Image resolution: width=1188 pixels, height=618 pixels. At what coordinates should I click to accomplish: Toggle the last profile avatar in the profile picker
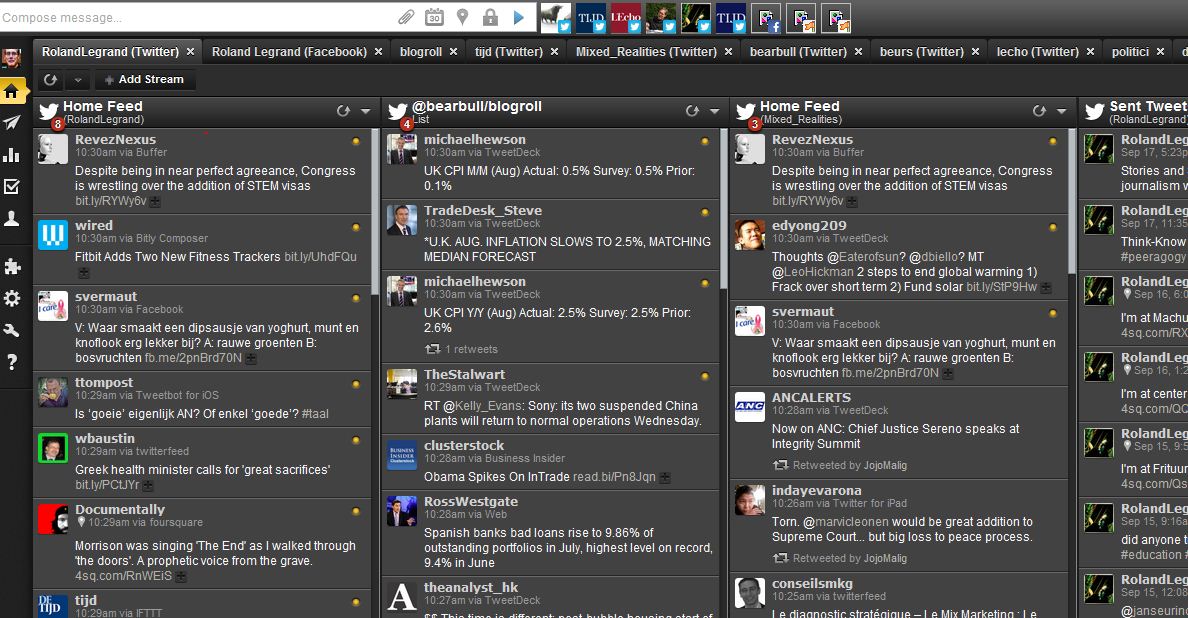coord(836,18)
